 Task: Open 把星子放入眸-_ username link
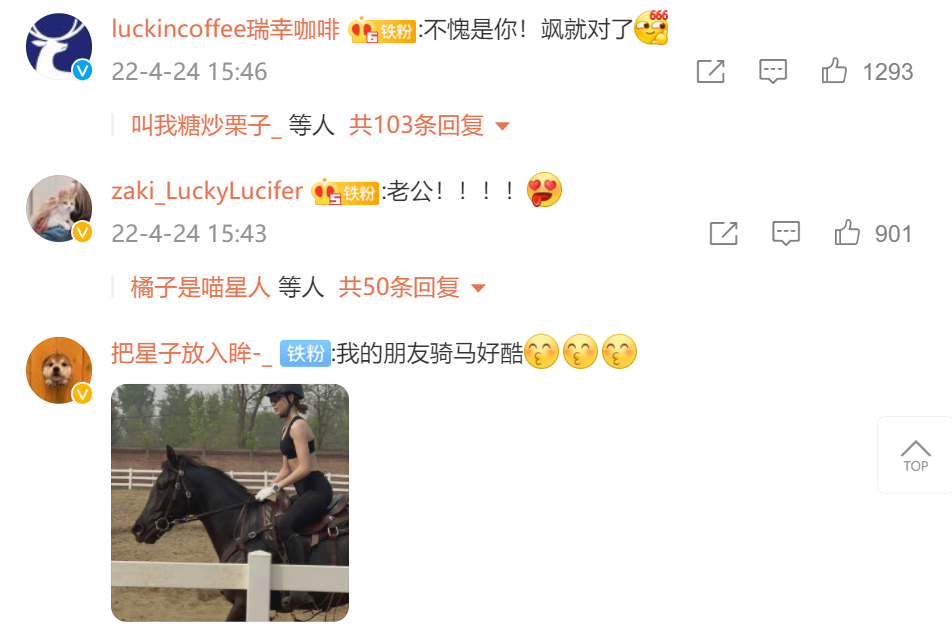tap(191, 353)
